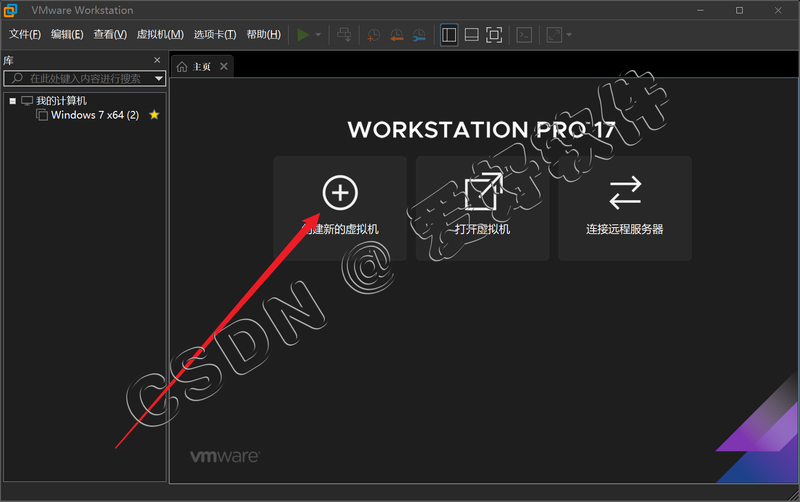800x502 pixels.
Task: Open the 选项卡(T) menu
Action: [x=215, y=35]
